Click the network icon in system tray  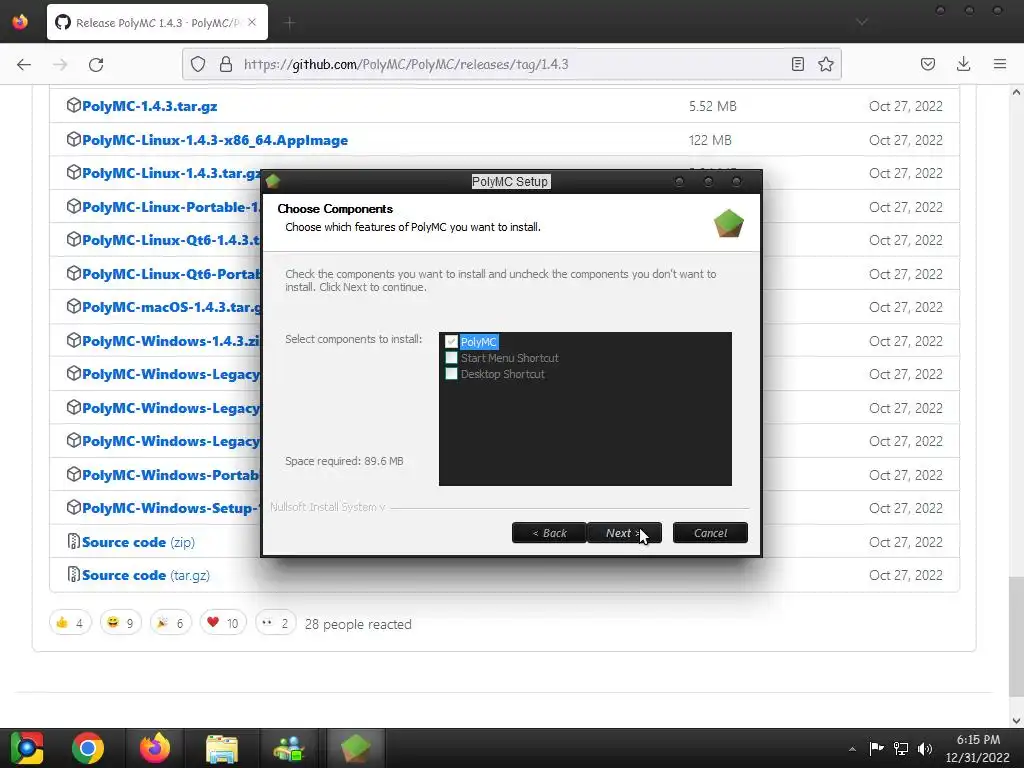[x=901, y=749]
